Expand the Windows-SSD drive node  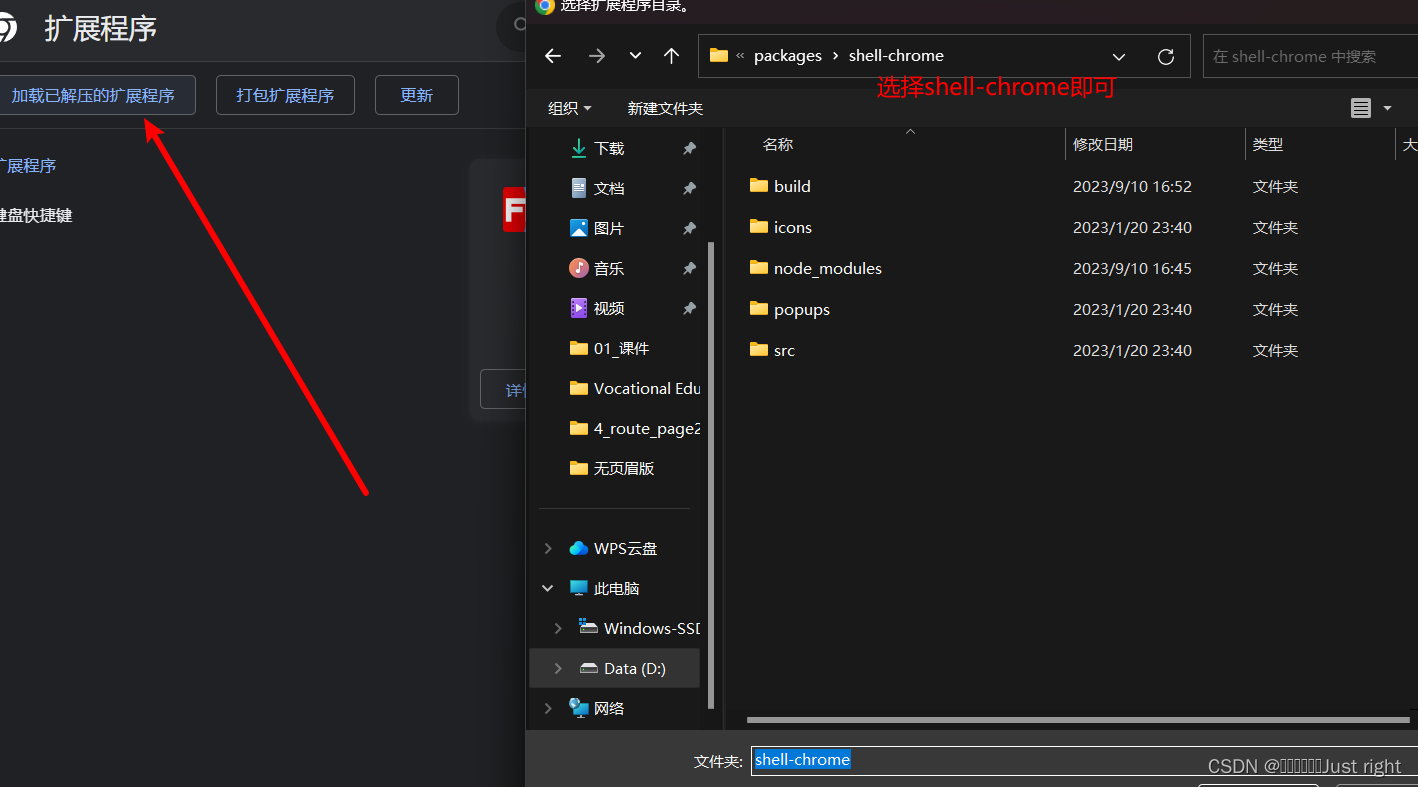[558, 628]
